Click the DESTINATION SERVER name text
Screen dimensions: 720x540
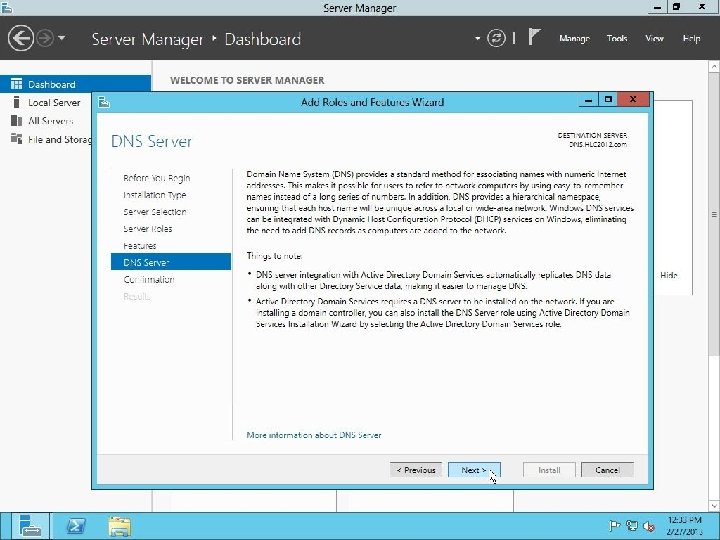coord(597,144)
